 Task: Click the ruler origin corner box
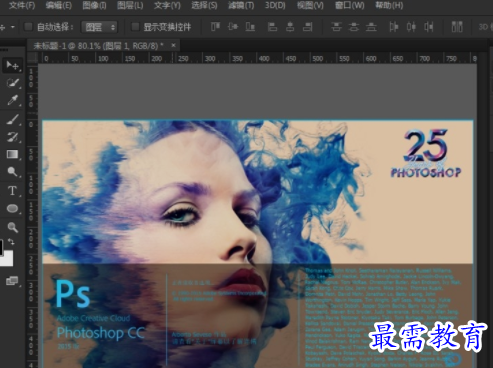(x=32, y=58)
